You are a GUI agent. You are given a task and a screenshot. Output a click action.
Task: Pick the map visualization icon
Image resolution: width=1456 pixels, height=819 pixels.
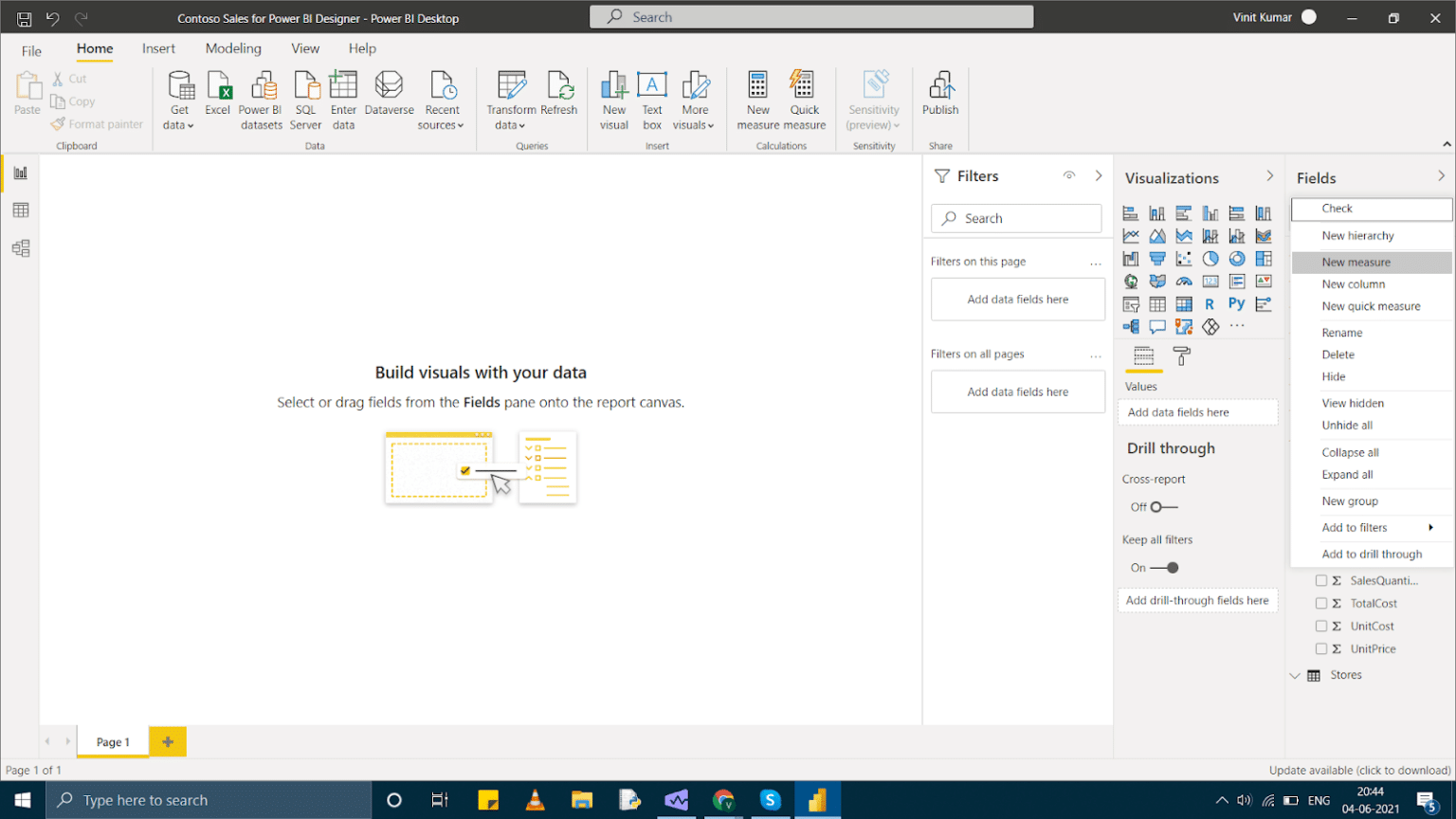click(x=1130, y=281)
